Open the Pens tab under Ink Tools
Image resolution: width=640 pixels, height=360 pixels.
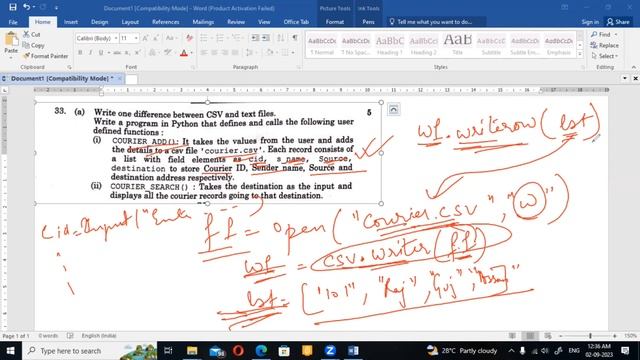(x=368, y=22)
